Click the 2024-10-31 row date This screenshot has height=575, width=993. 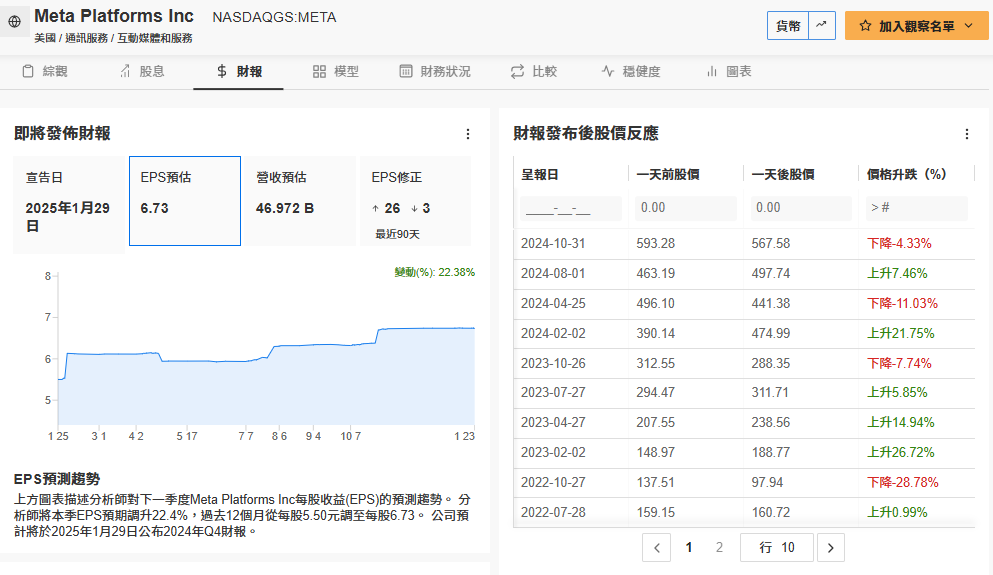[x=553, y=243]
